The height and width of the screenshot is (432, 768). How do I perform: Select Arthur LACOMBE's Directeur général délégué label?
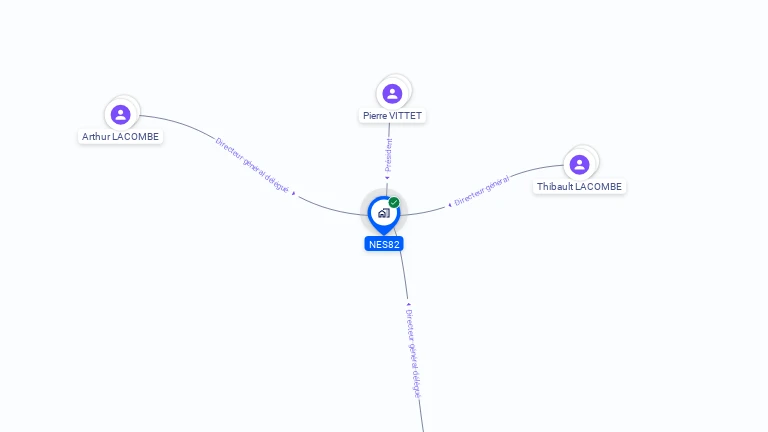coord(252,166)
